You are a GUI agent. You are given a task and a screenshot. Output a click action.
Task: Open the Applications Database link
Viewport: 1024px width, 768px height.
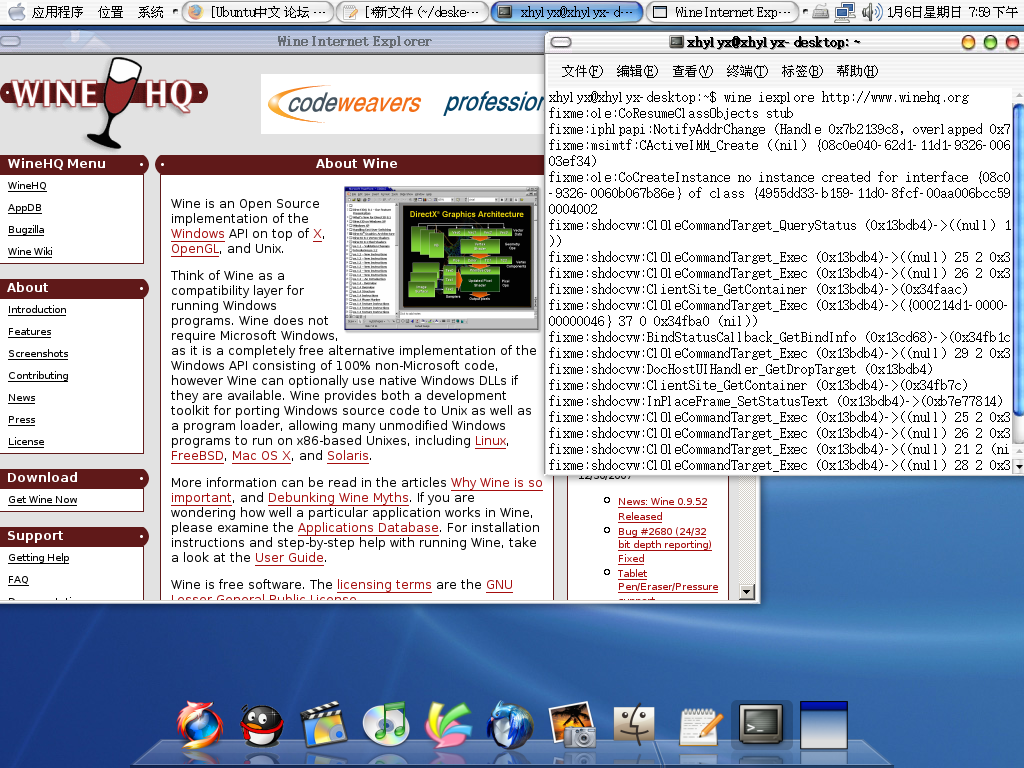(x=368, y=528)
